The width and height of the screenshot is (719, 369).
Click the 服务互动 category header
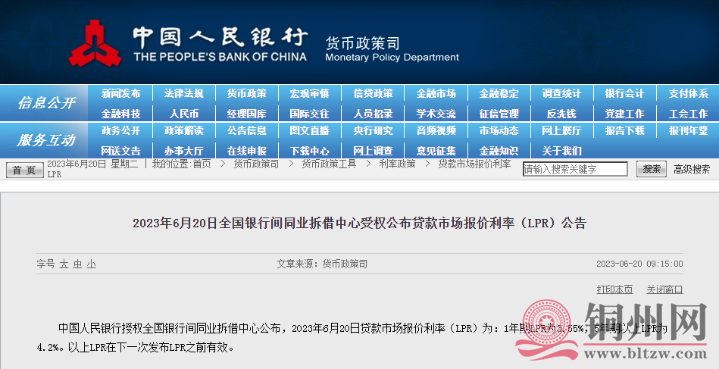pyautogui.click(x=46, y=140)
